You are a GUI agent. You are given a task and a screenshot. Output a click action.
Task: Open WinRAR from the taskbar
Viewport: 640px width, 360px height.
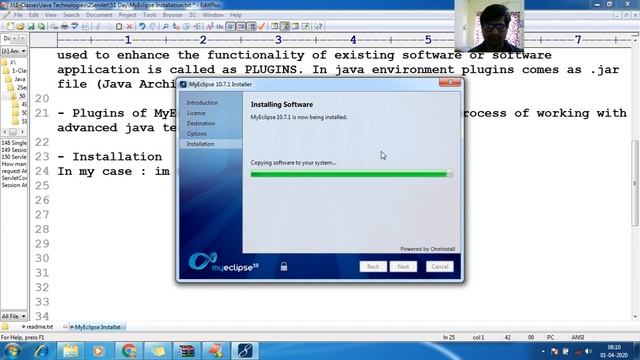(187, 351)
